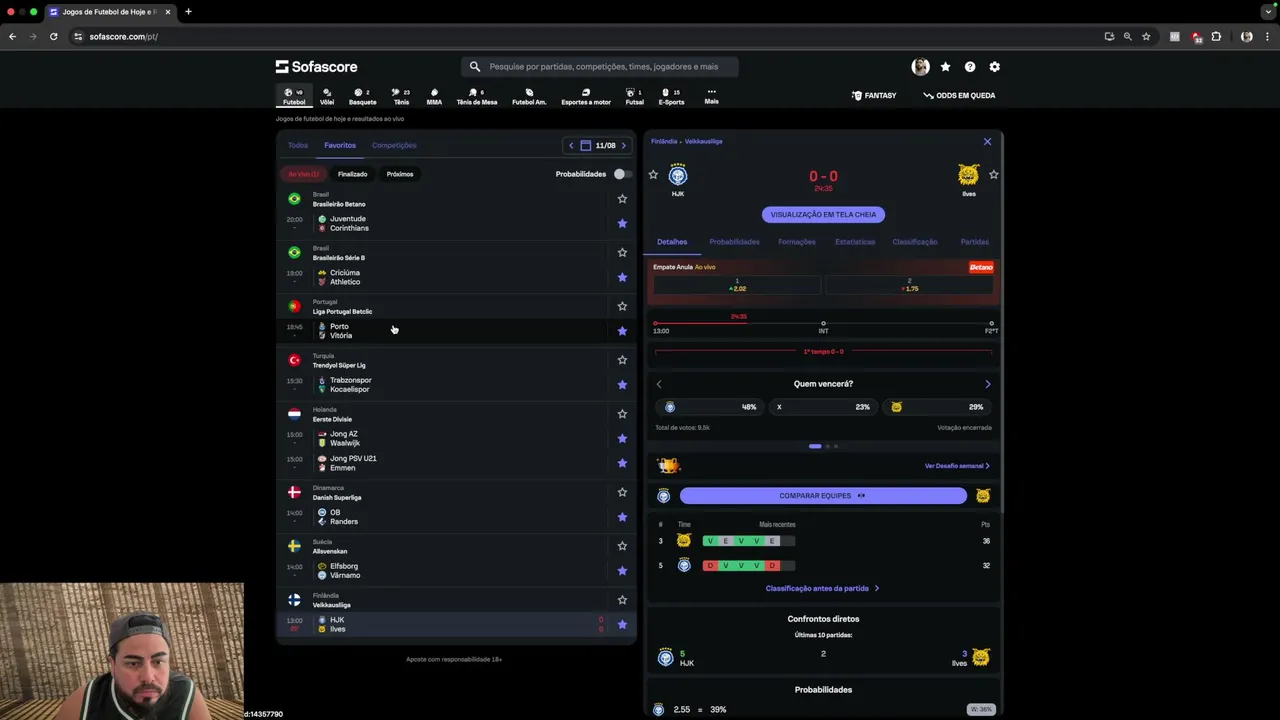Viewport: 1280px width, 720px height.
Task: Click the Comparar Equipes button
Action: pyautogui.click(x=823, y=496)
